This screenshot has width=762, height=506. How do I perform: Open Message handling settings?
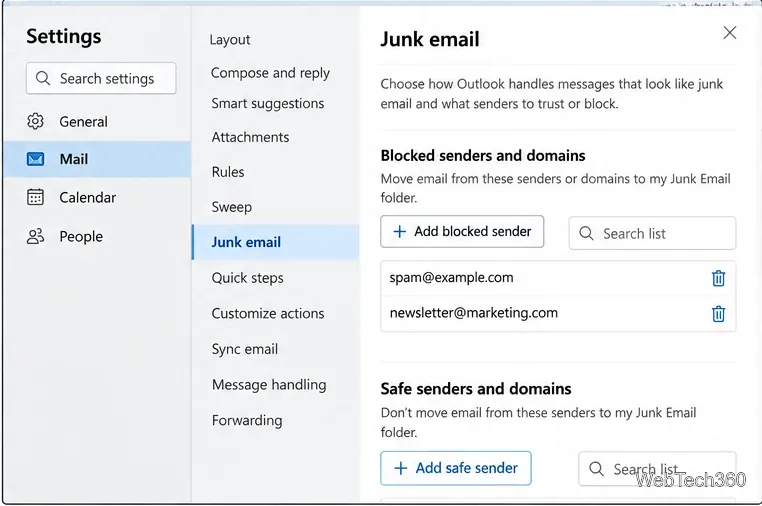pos(269,384)
